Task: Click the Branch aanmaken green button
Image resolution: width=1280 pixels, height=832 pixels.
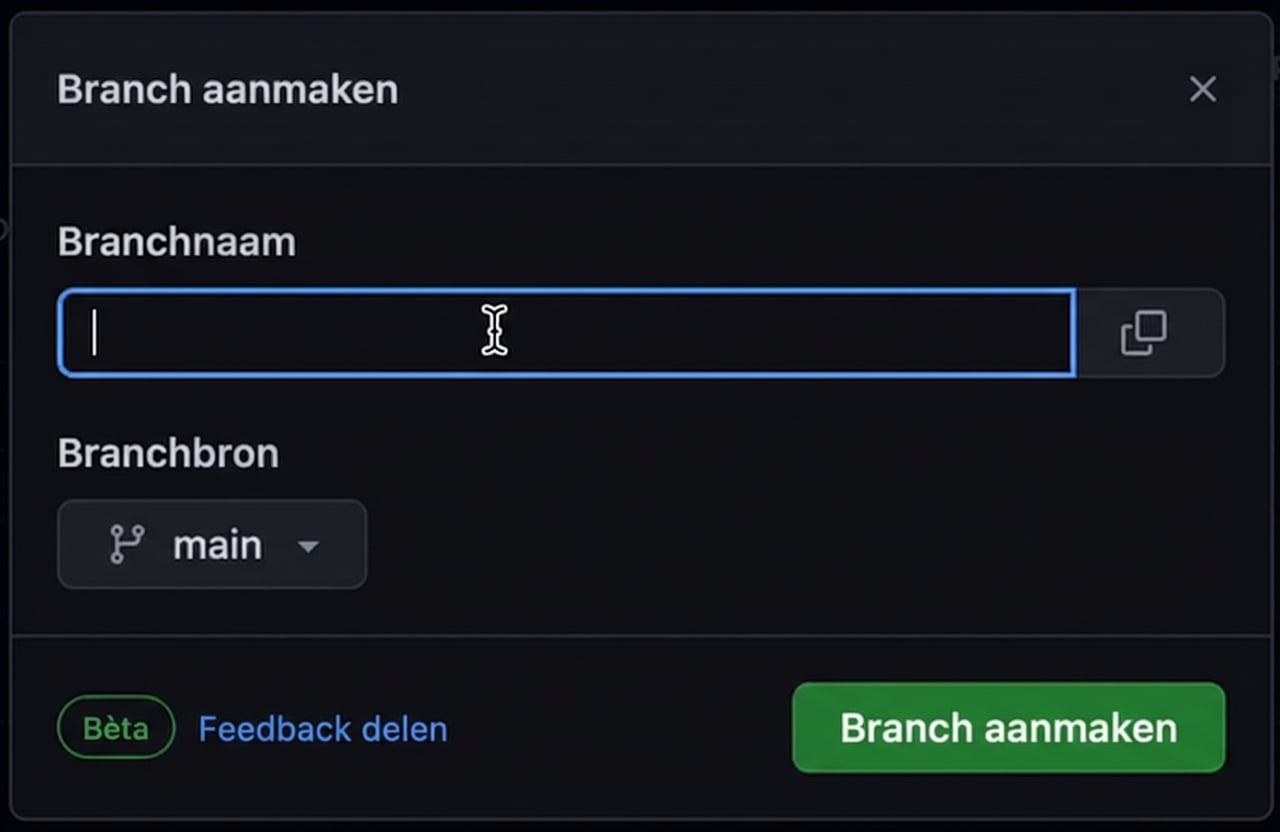Action: pyautogui.click(x=1007, y=728)
